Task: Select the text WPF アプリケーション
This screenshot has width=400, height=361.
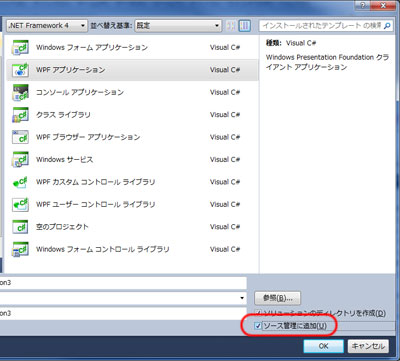Action: point(71,70)
